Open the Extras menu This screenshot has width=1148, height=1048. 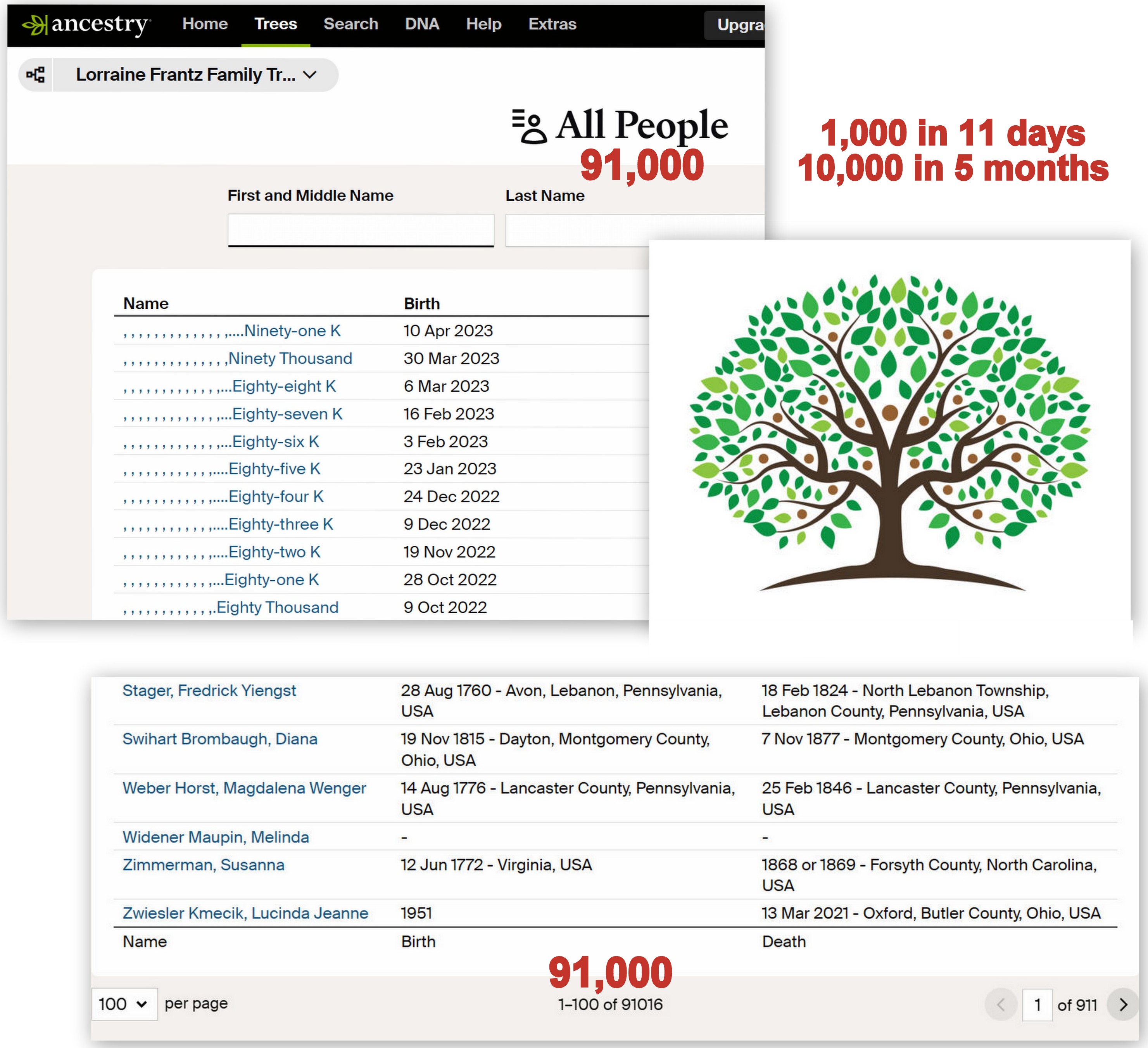pyautogui.click(x=552, y=24)
